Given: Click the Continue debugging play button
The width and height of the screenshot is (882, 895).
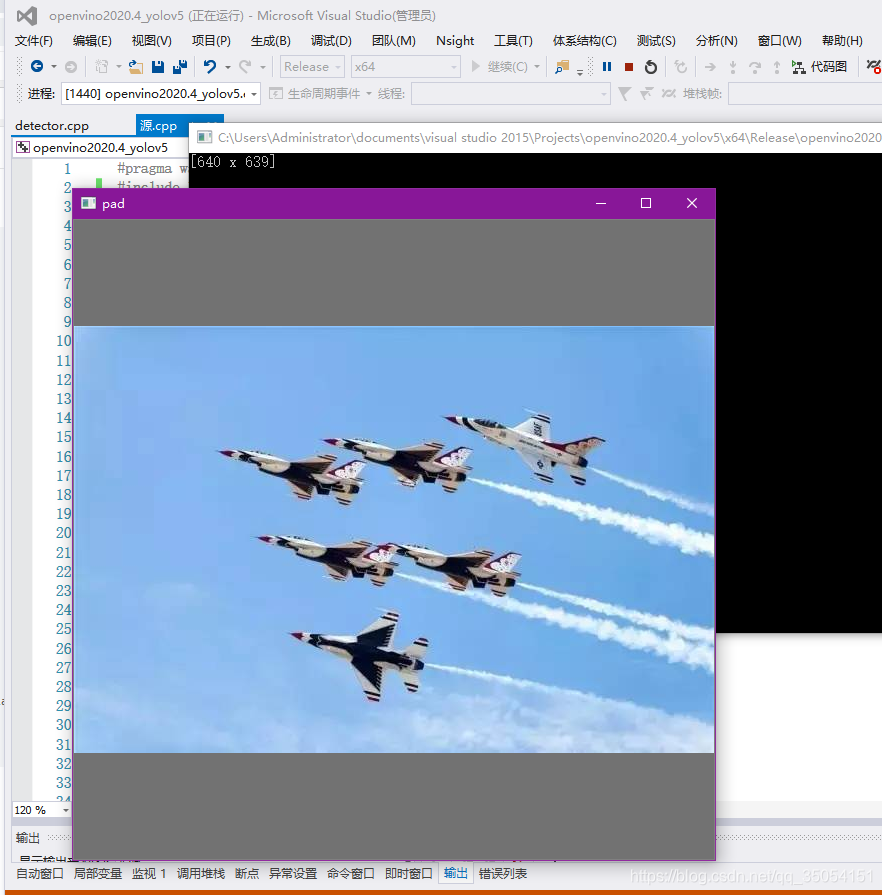Looking at the screenshot, I should pos(475,67).
